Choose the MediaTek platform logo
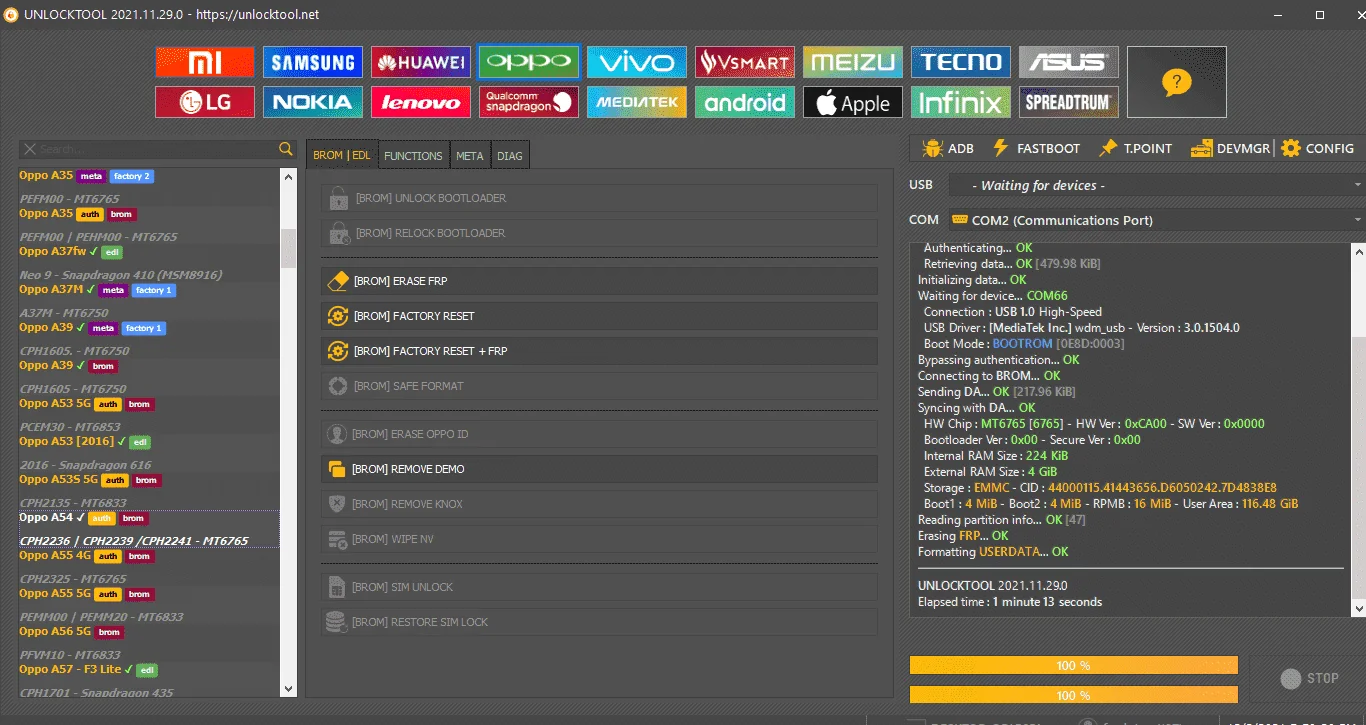The height and width of the screenshot is (725, 1366). (637, 102)
